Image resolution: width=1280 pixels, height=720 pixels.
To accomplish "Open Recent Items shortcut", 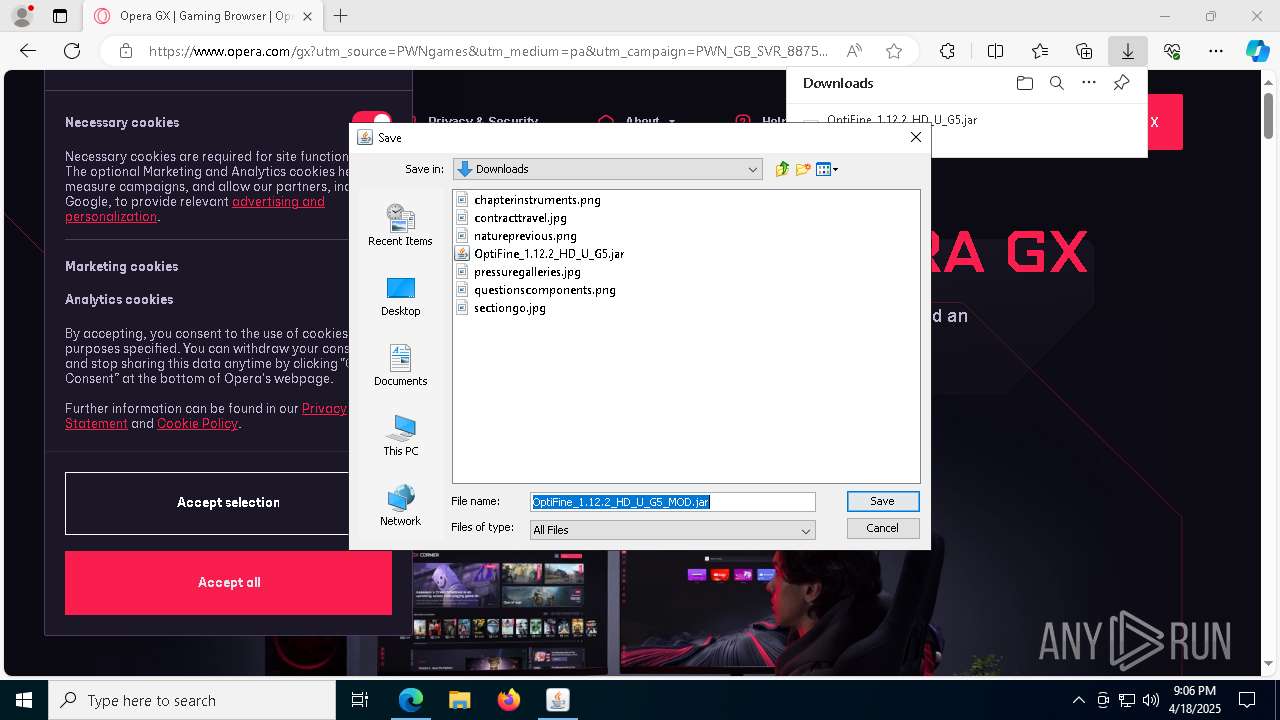I will click(400, 225).
